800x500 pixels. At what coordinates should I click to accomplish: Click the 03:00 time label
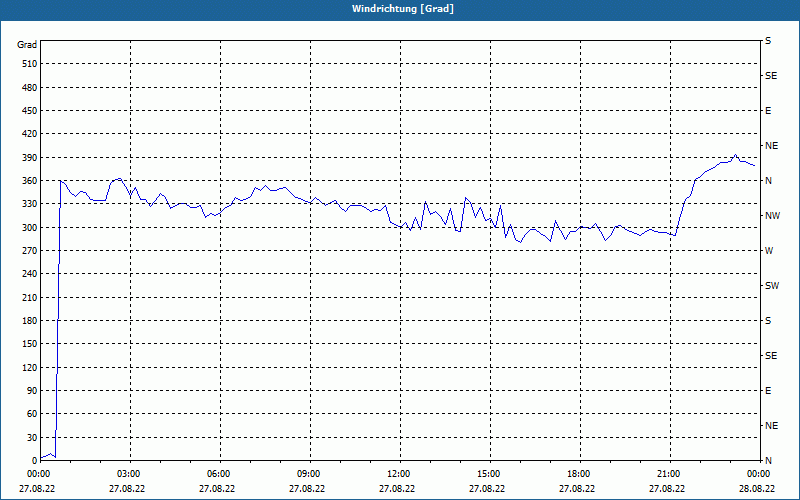point(127,474)
